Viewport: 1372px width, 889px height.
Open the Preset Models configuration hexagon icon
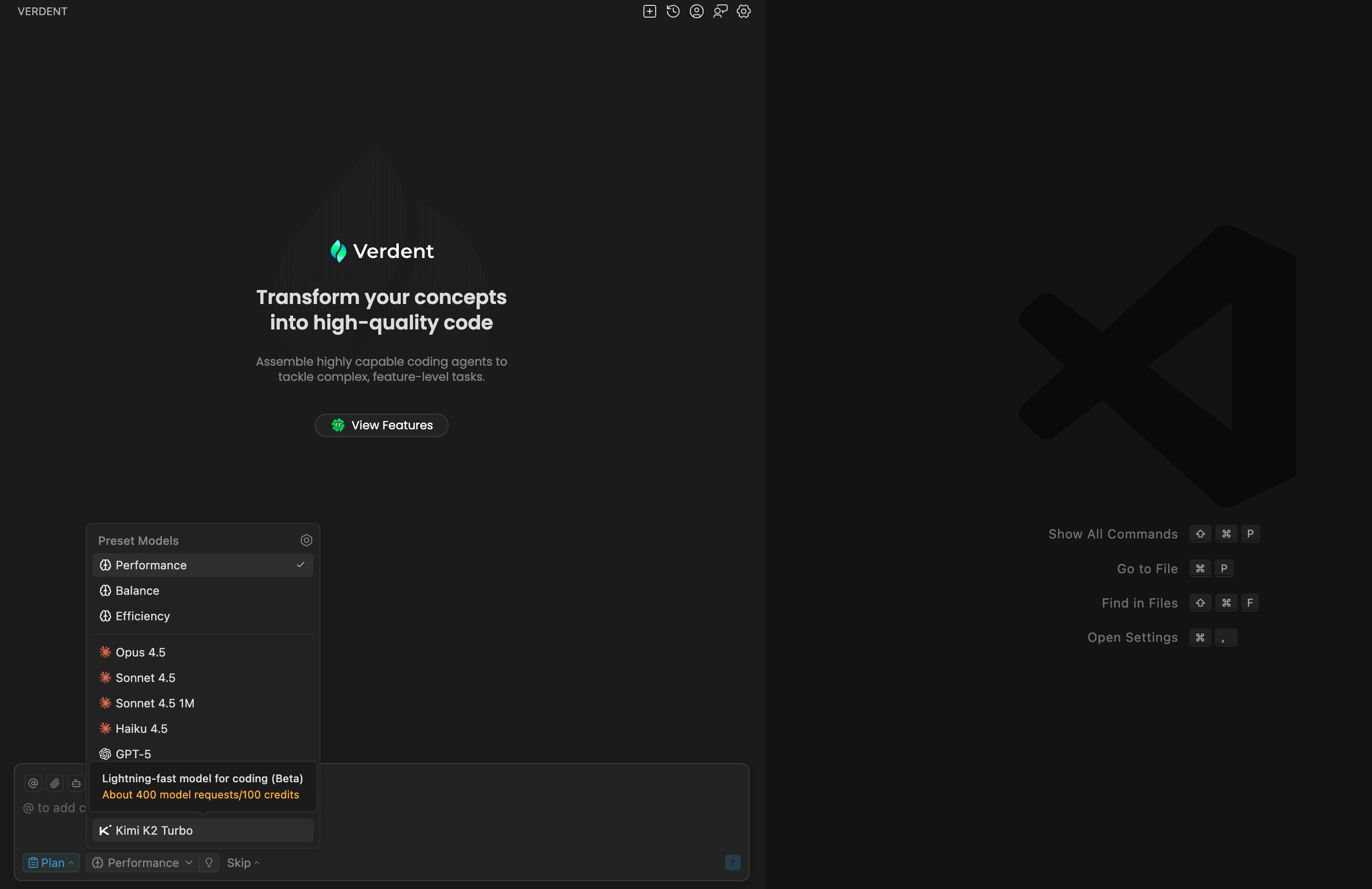coord(306,540)
